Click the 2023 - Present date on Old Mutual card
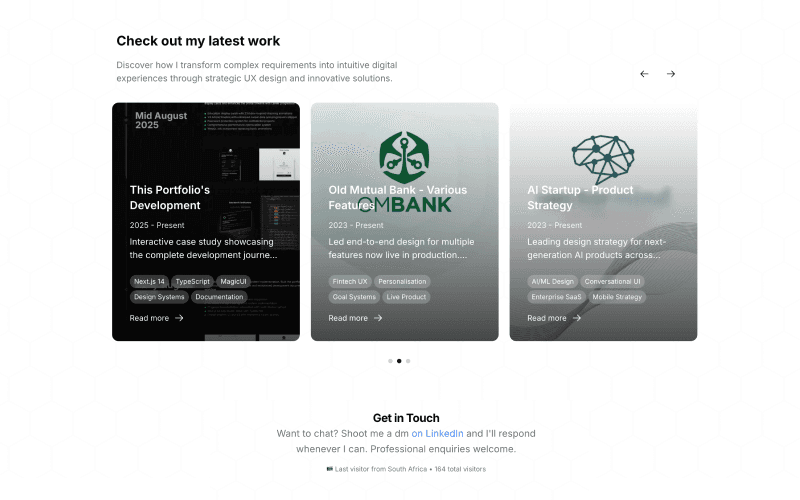 click(x=356, y=225)
